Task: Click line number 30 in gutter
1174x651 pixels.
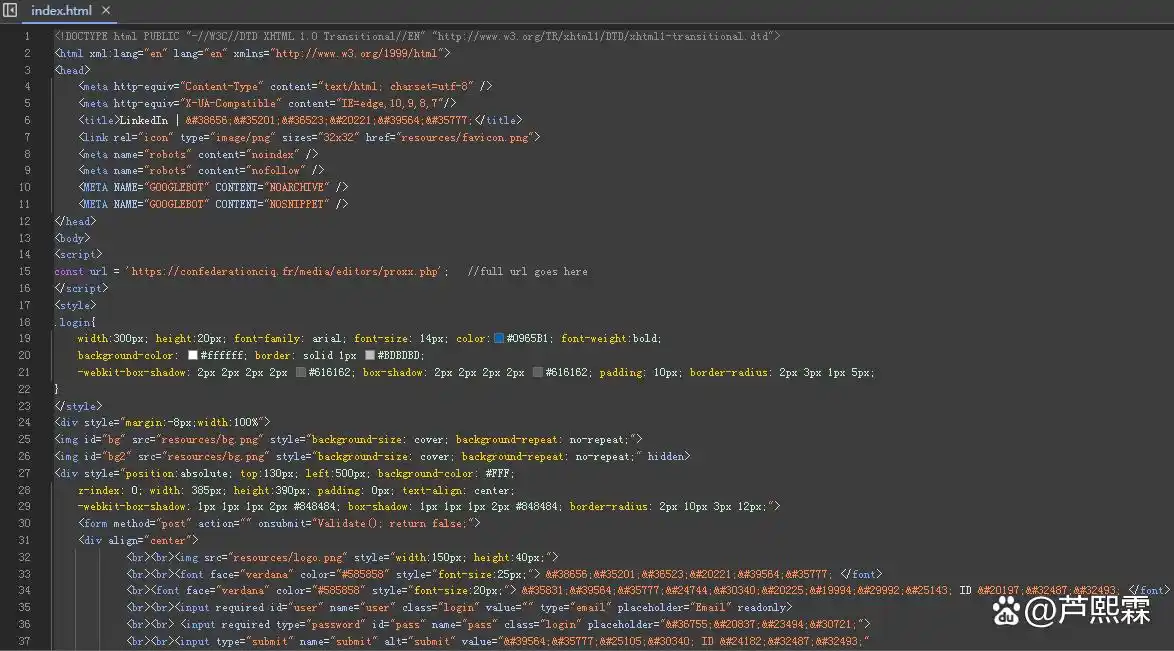Action: 25,524
